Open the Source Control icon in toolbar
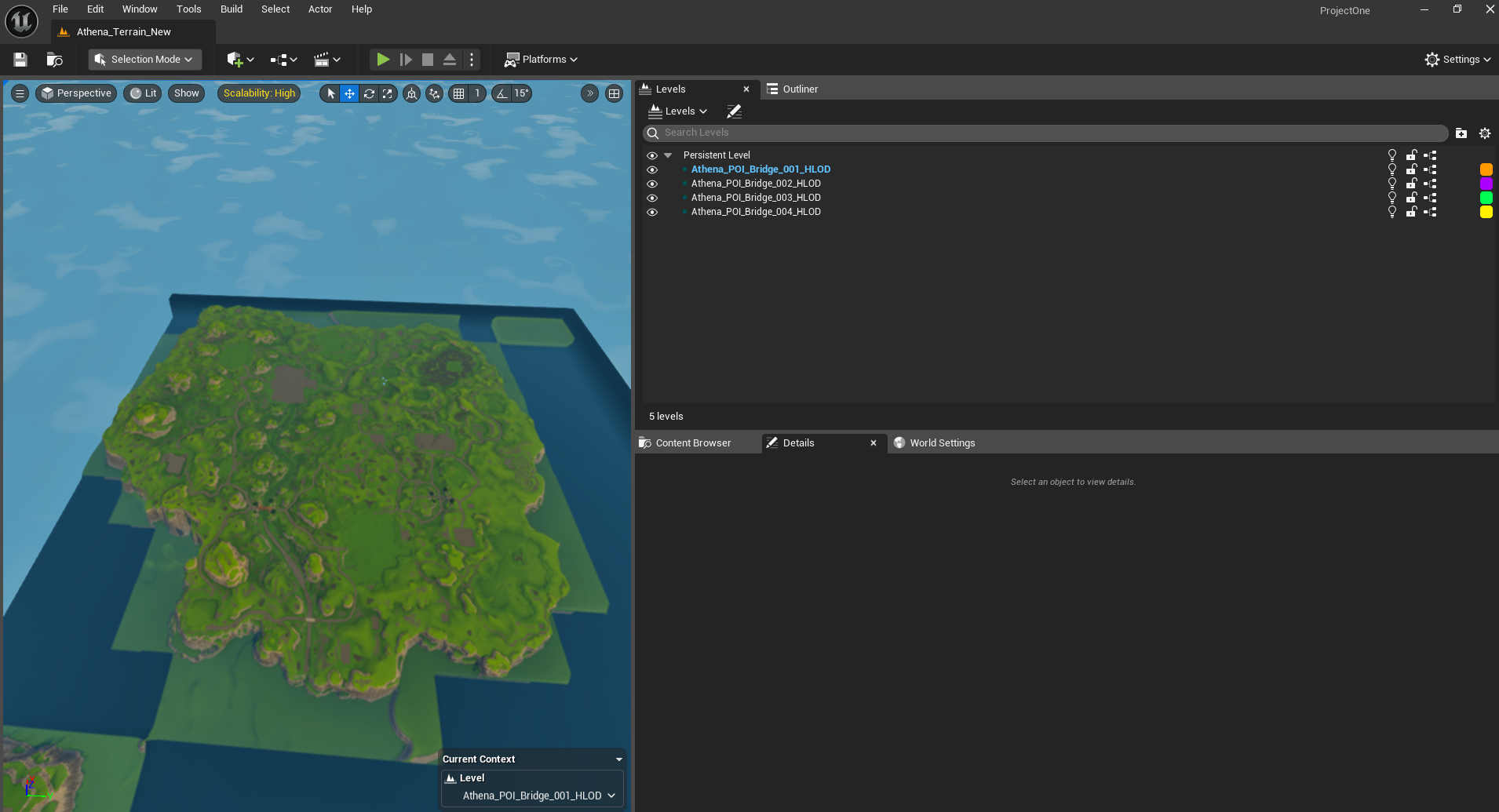This screenshot has width=1499, height=812. point(53,59)
